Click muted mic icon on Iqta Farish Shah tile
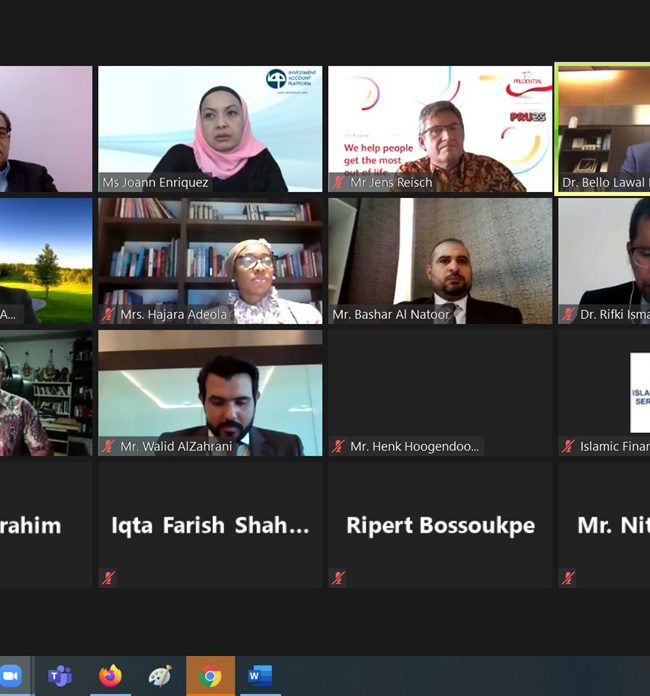 pyautogui.click(x=108, y=578)
